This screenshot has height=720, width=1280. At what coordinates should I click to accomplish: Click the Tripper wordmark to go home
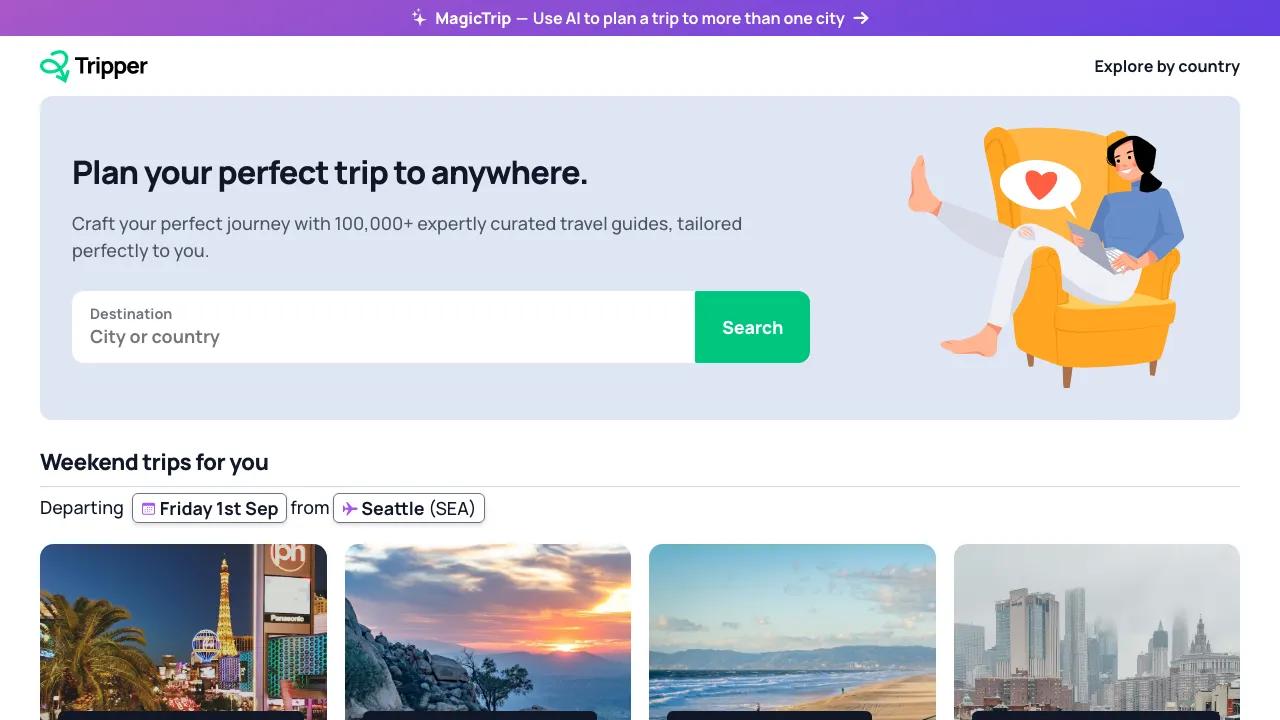[111, 66]
